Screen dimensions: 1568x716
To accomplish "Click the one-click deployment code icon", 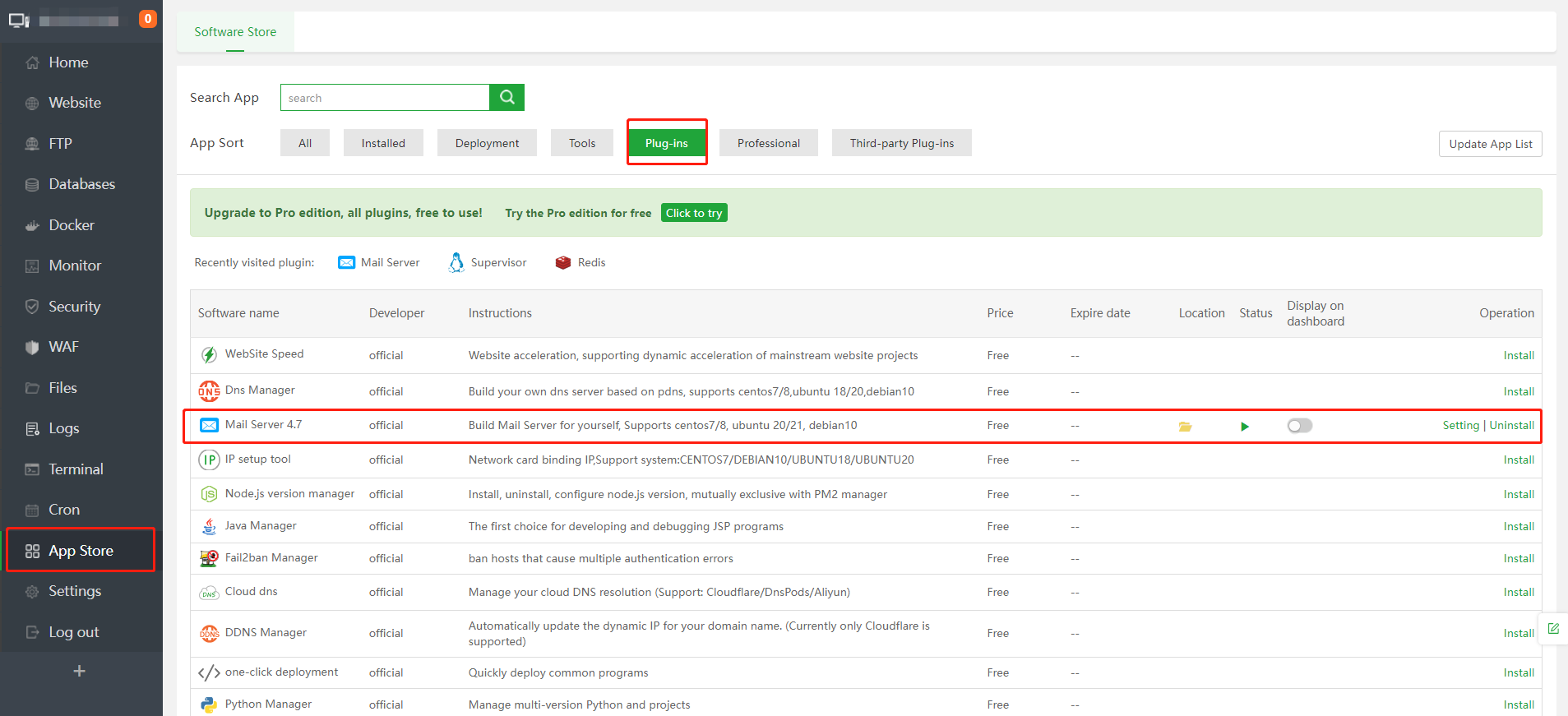I will (209, 673).
